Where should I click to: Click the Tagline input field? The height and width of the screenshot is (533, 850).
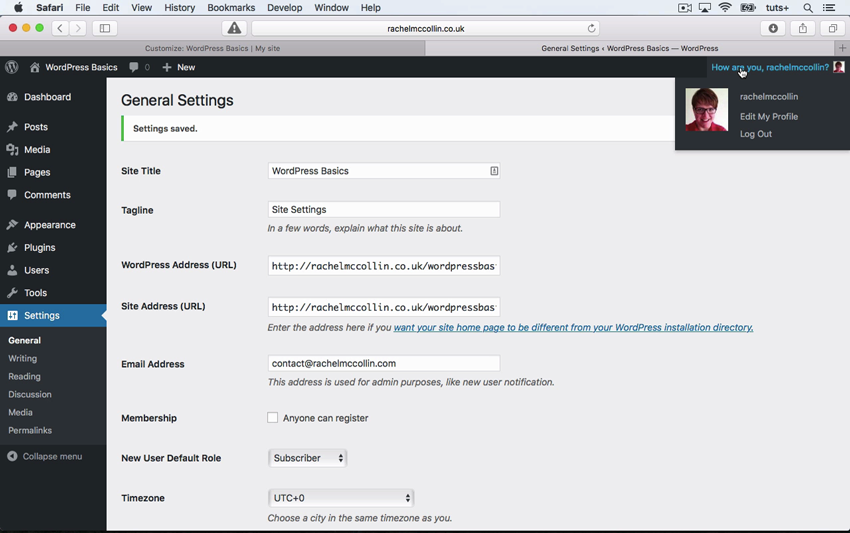(384, 209)
